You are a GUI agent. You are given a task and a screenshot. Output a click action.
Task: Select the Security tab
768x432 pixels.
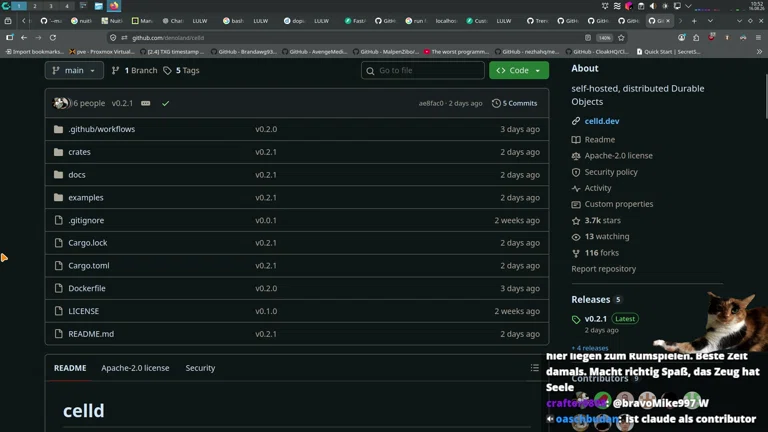pos(200,368)
